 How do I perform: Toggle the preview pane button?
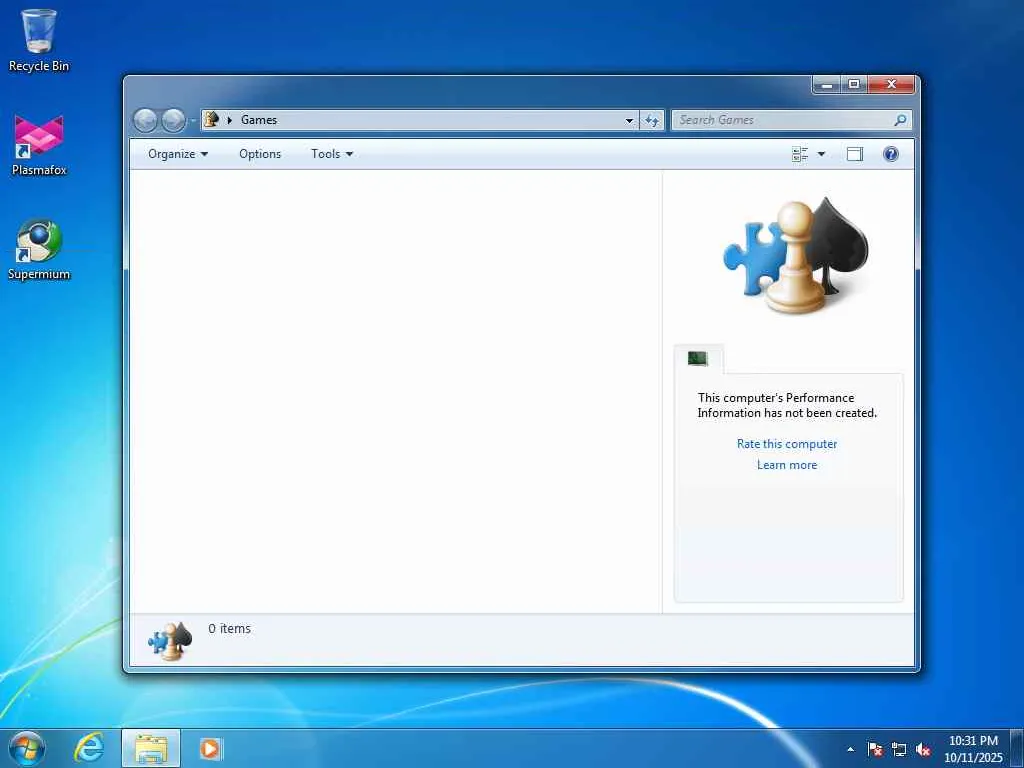(x=854, y=154)
